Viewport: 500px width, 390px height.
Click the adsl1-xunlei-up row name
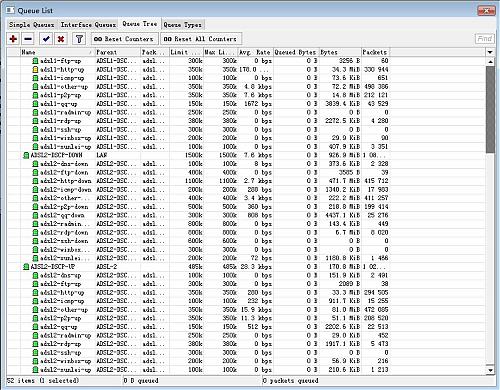tap(65, 147)
